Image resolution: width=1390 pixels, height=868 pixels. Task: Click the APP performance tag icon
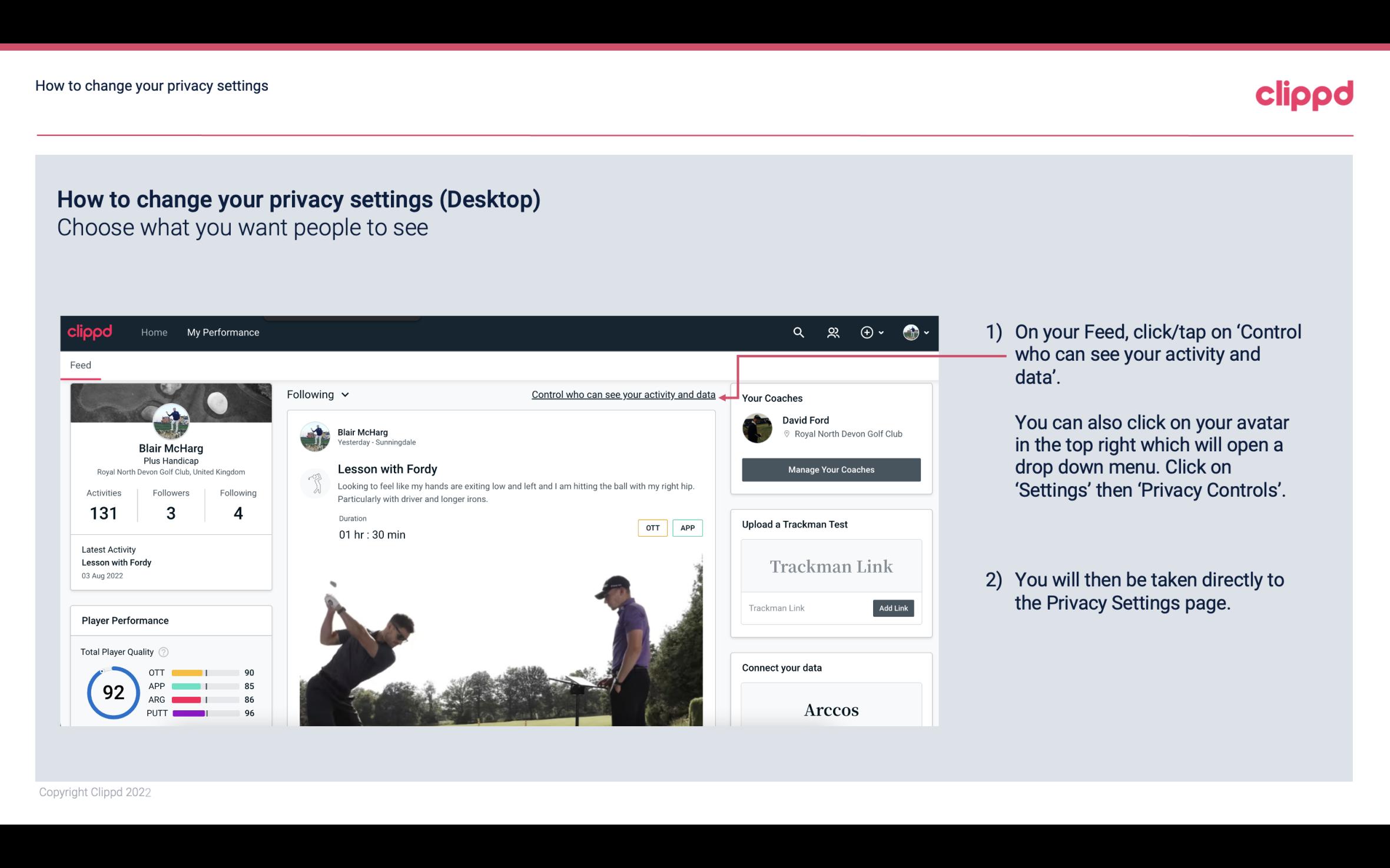[x=688, y=527]
